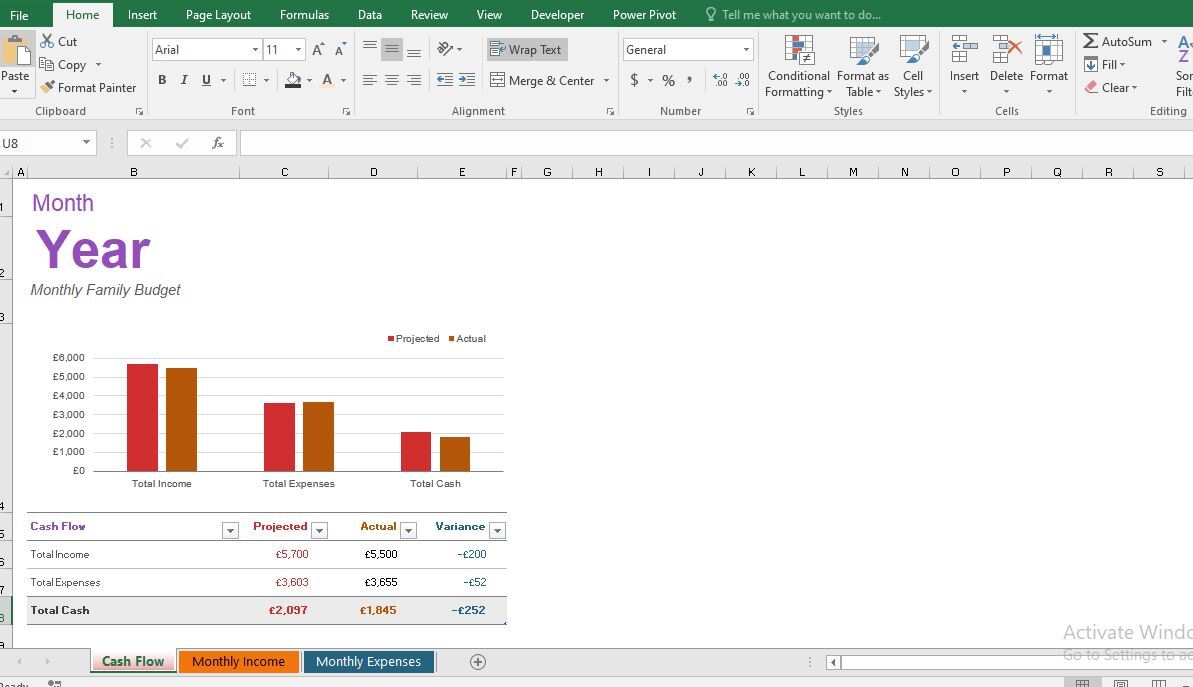
Task: Click the formula bar input area
Action: click(x=715, y=143)
